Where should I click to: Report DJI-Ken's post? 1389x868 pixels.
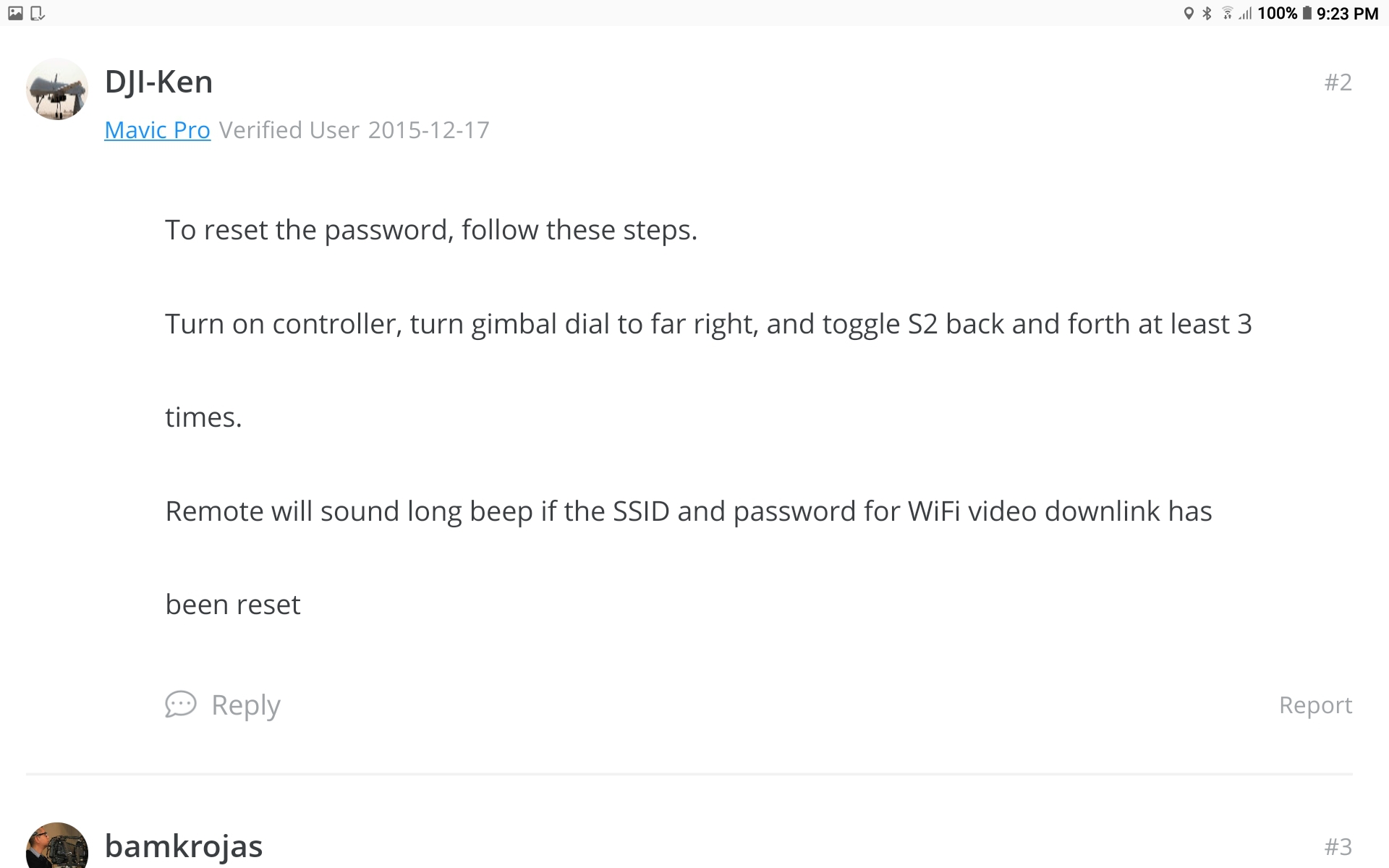(1315, 705)
